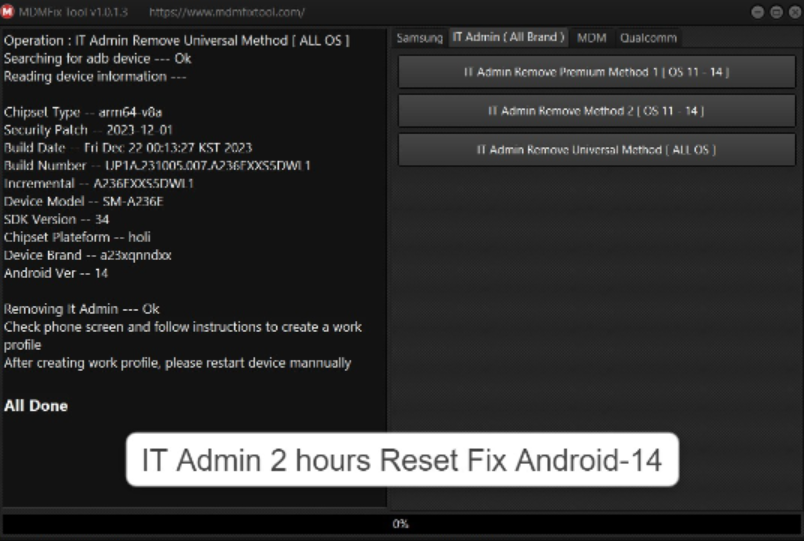804x541 pixels.
Task: Minimize the MDMFix Tool window
Action: [x=757, y=12]
